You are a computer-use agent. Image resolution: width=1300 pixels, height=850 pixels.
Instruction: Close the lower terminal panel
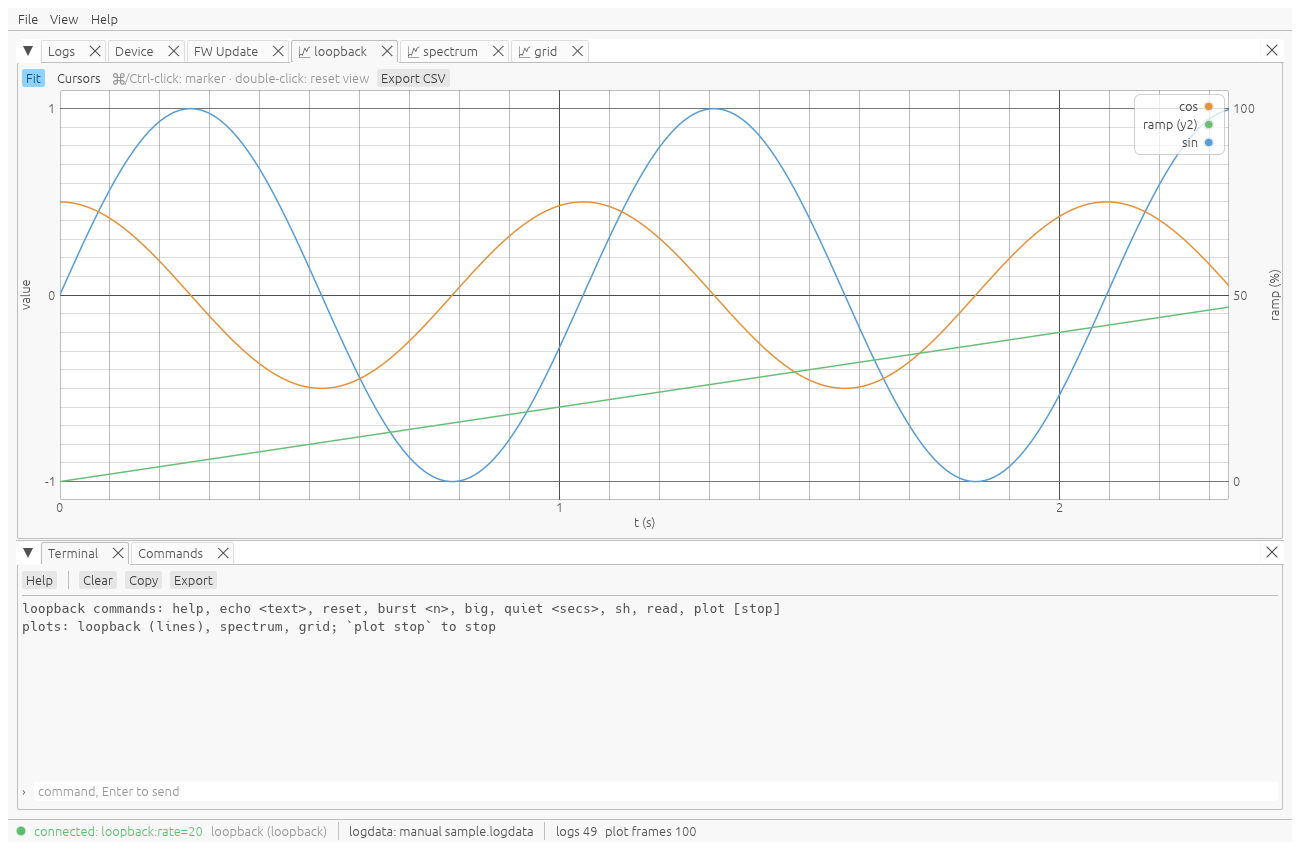tap(1272, 552)
